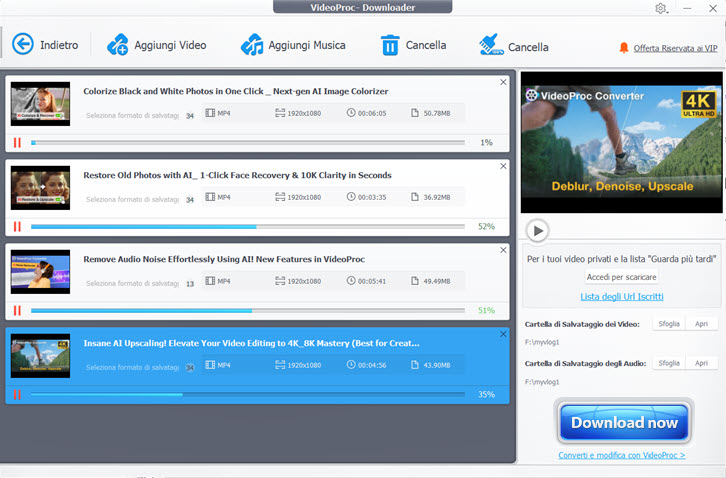Pause the Restore Old Photos download
Viewport: 726px width, 478px height.
[x=17, y=226]
